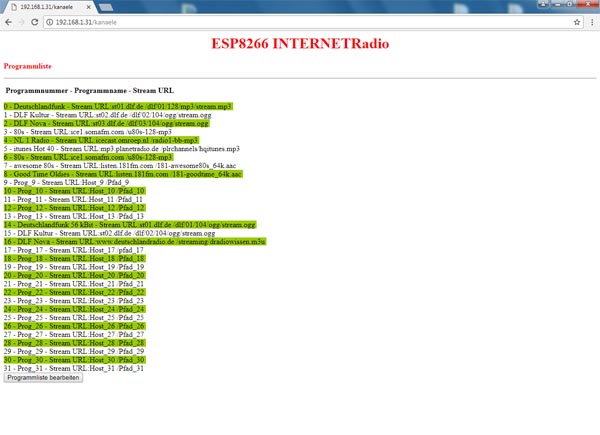This screenshot has width=600, height=435.
Task: Select row 0 Deutschlandfunk stream entry
Action: tap(118, 105)
